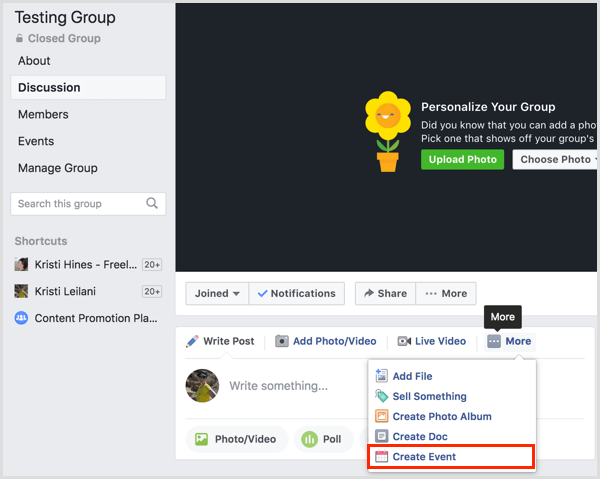The image size is (600, 479).
Task: Click the search magnifier icon in group search
Action: 152,203
